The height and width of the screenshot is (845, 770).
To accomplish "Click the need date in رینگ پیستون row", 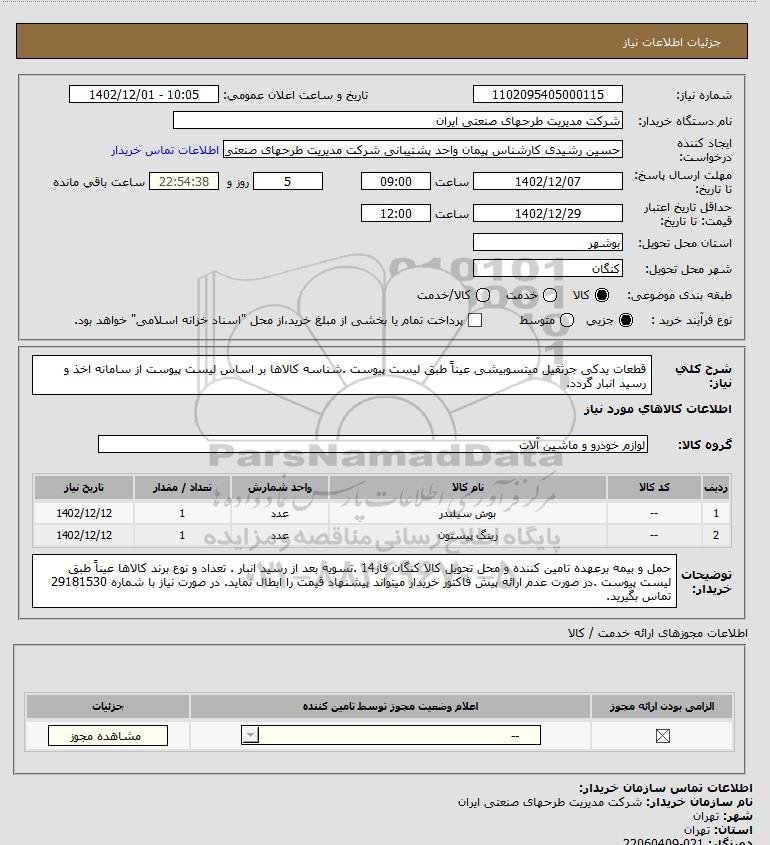I will pos(84,535).
